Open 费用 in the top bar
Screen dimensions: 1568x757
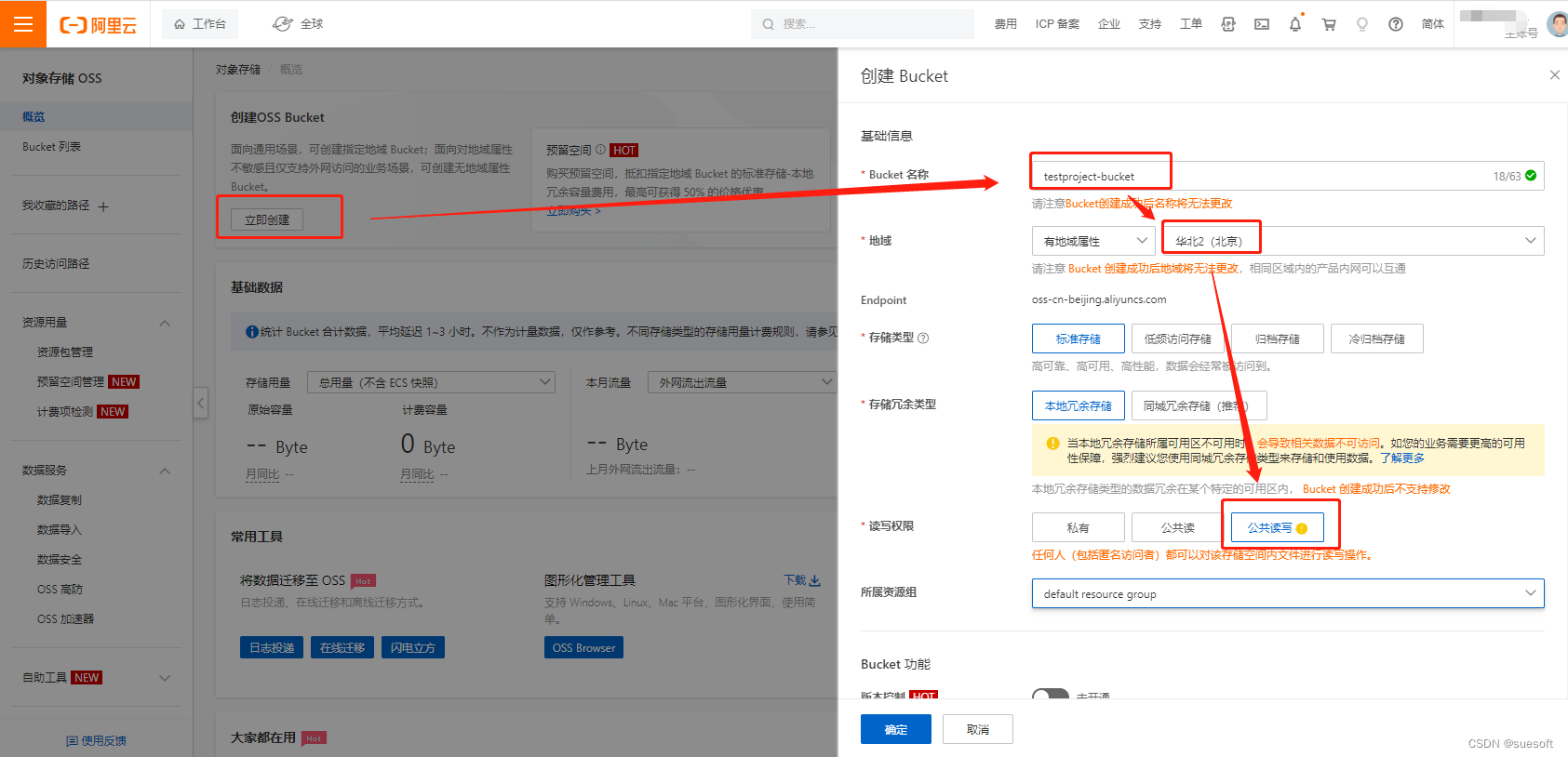pos(1005,24)
